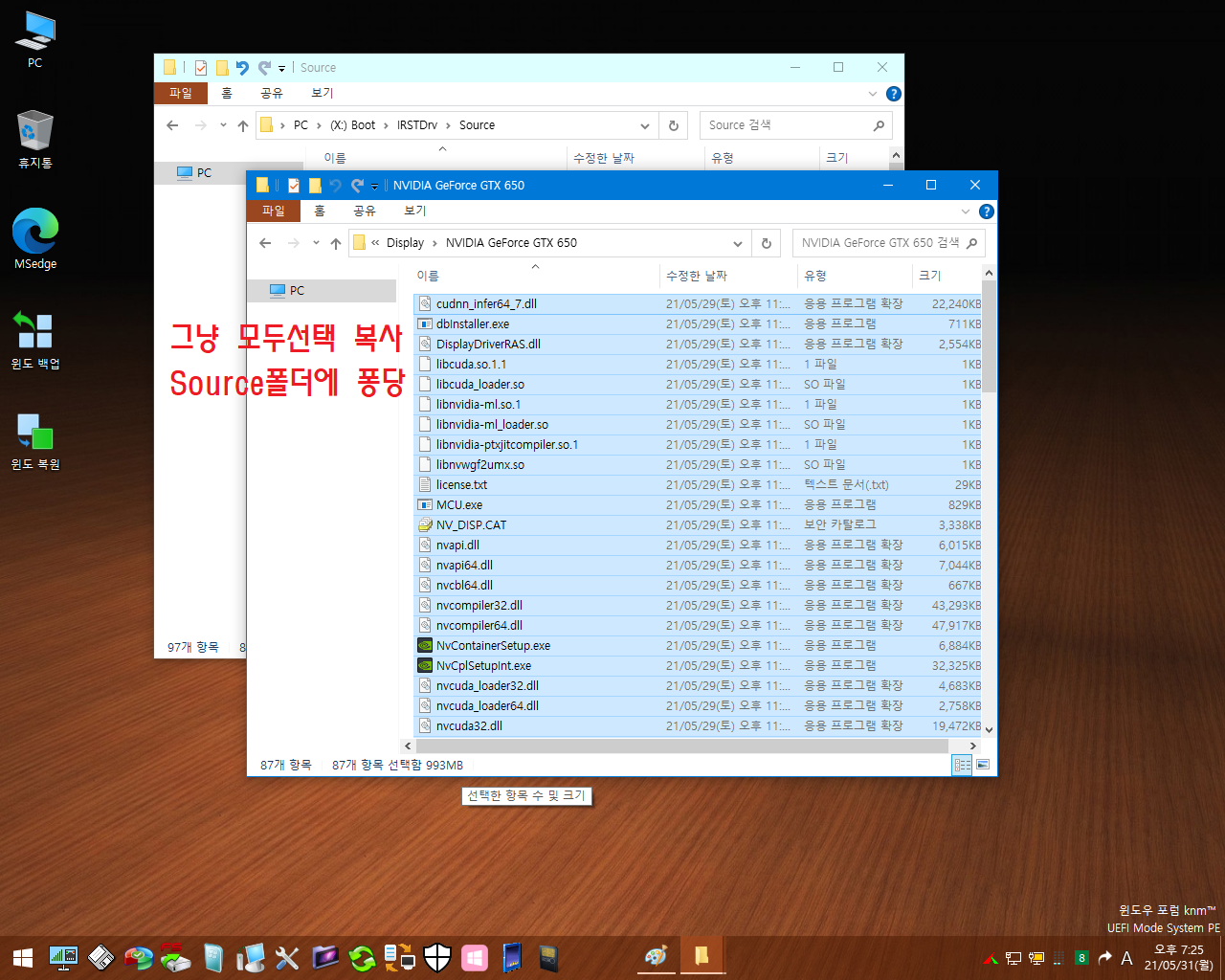Click Redo icon in NVIDIA window title bar
Screen dimensions: 1225x980
[x=357, y=186]
